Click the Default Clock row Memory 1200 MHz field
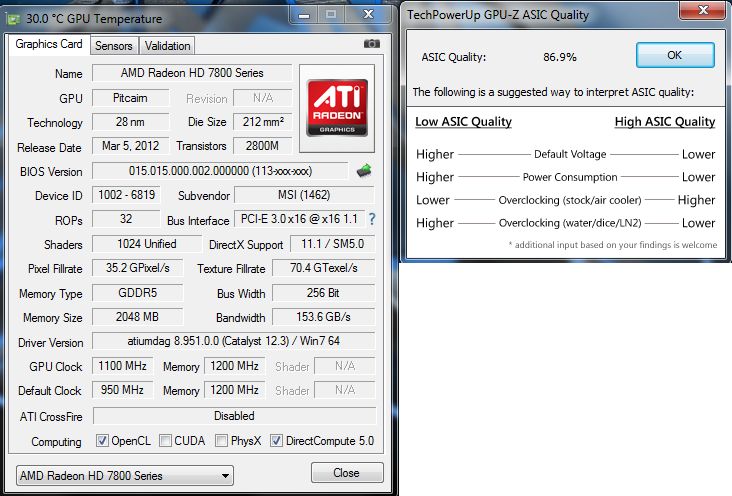 tap(235, 390)
